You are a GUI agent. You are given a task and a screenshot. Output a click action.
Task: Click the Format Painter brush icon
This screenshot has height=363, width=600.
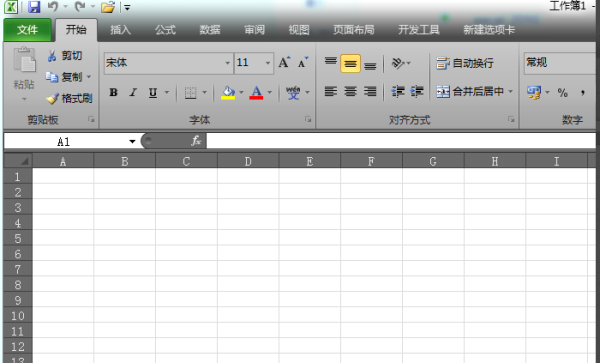pos(52,99)
